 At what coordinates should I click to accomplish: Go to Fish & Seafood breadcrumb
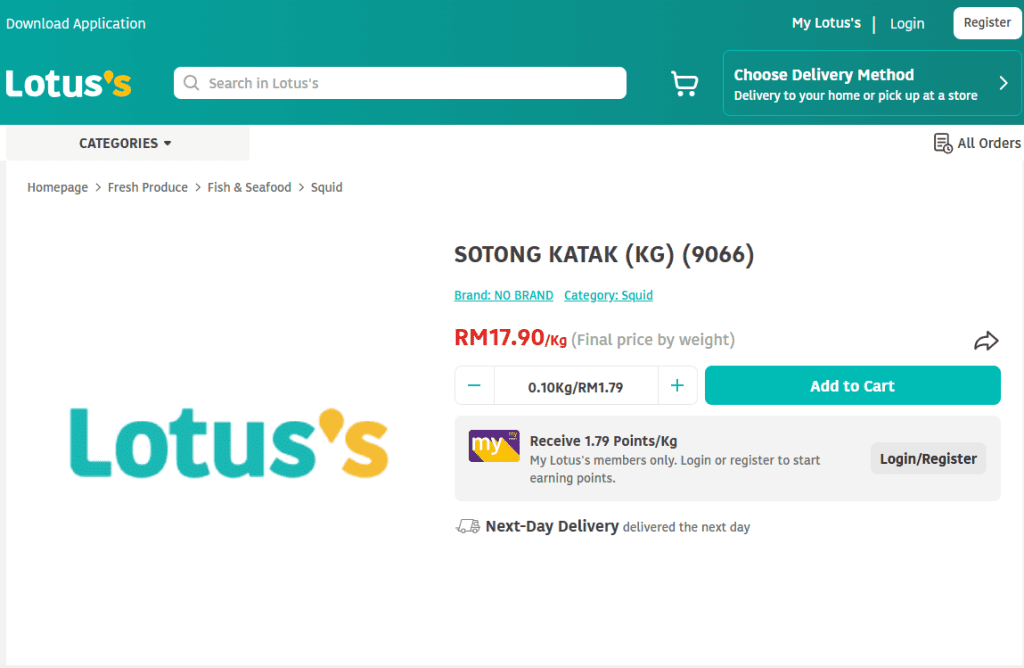click(249, 187)
